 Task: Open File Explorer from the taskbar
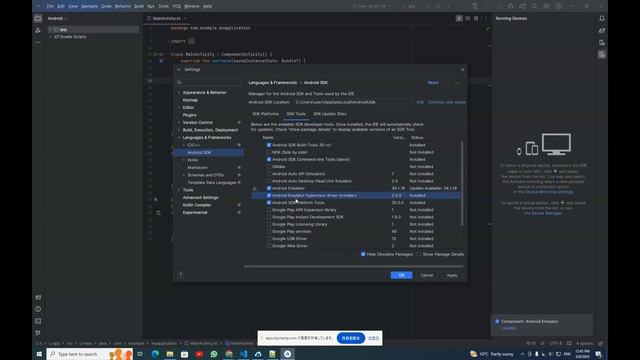click(x=170, y=354)
